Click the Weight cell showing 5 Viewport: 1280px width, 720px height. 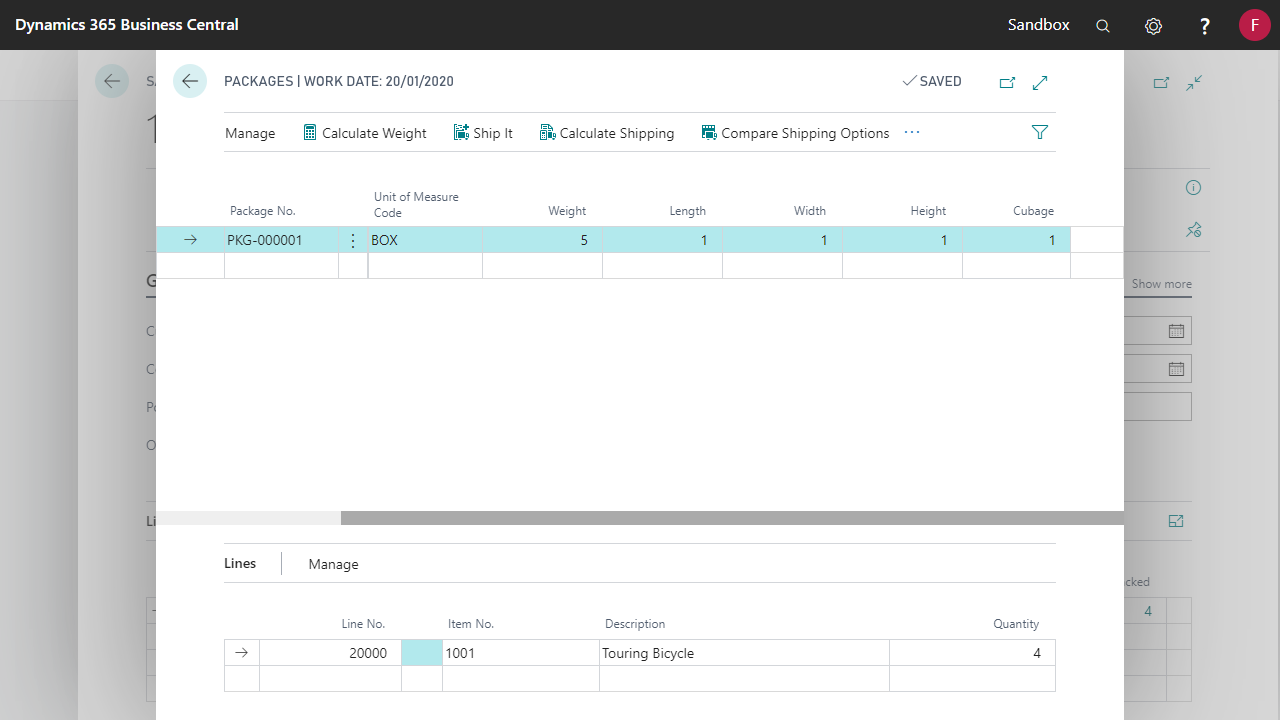(543, 240)
